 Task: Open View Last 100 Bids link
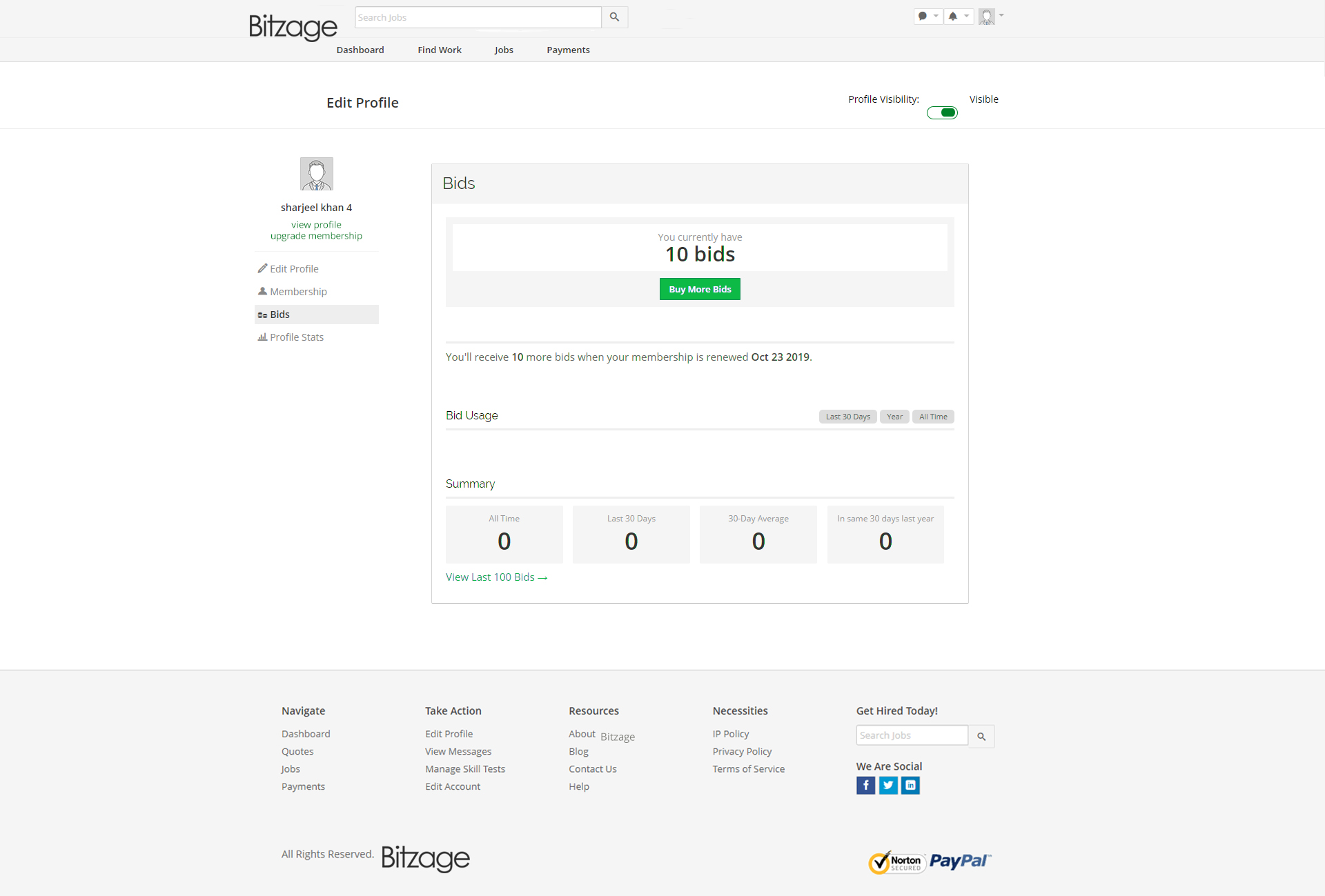(x=496, y=577)
